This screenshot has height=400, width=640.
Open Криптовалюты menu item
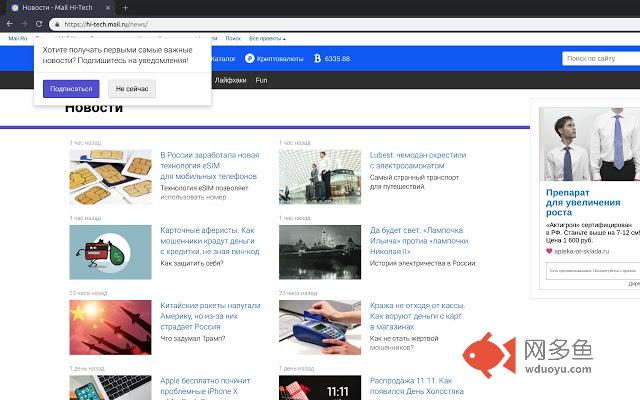[x=280, y=59]
